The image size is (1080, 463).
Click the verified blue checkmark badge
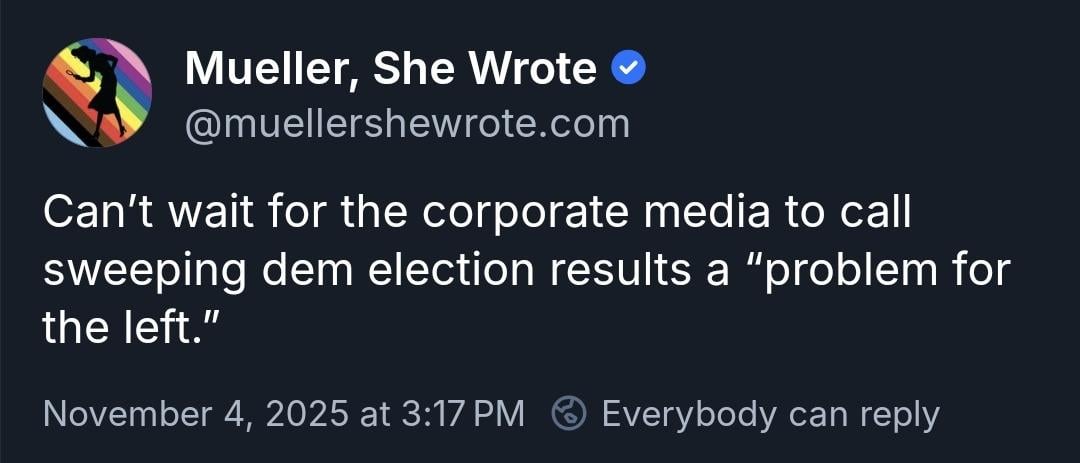click(x=629, y=69)
